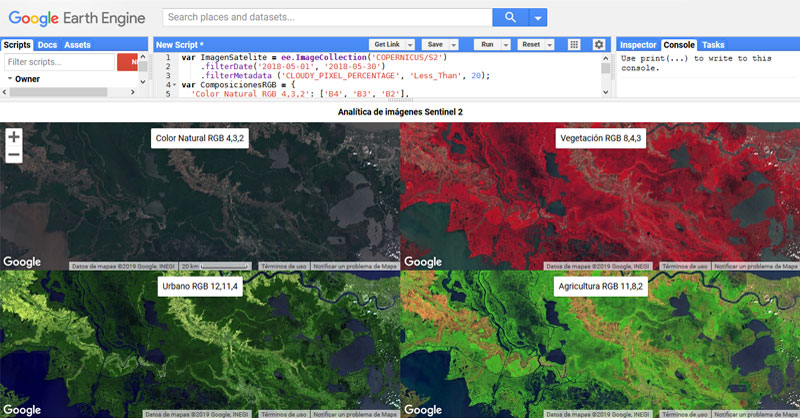This screenshot has width=800, height=418.
Task: Click the Color Natural RGB 4,3,2 label
Action: tap(199, 138)
